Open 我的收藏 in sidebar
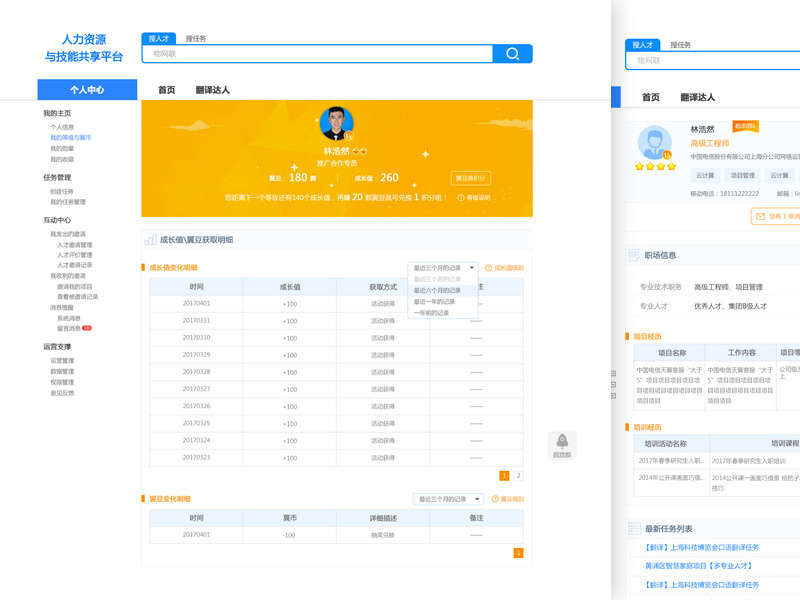The image size is (800, 600). pyautogui.click(x=62, y=159)
